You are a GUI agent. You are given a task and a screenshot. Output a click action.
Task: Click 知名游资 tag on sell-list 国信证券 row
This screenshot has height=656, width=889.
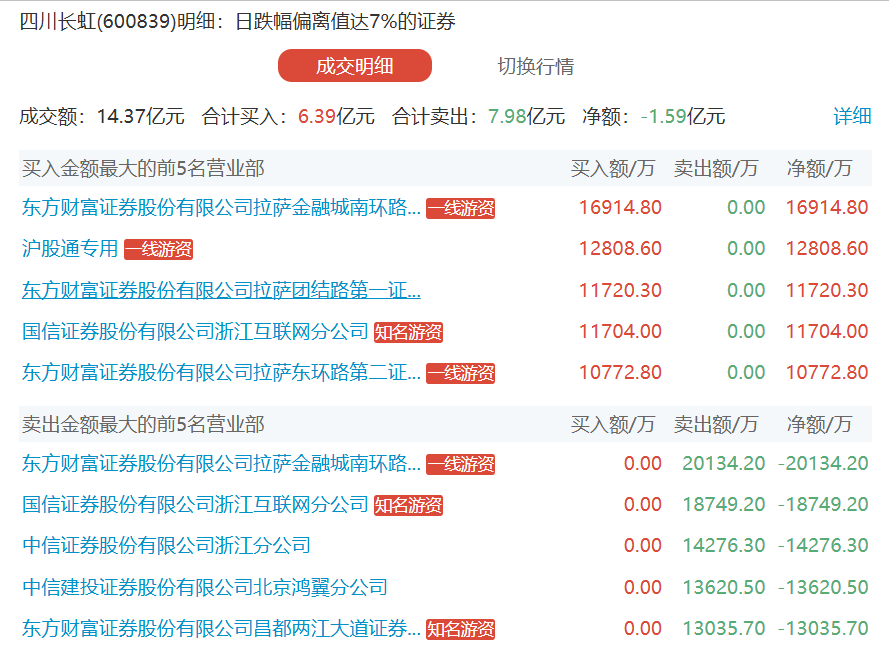click(408, 505)
